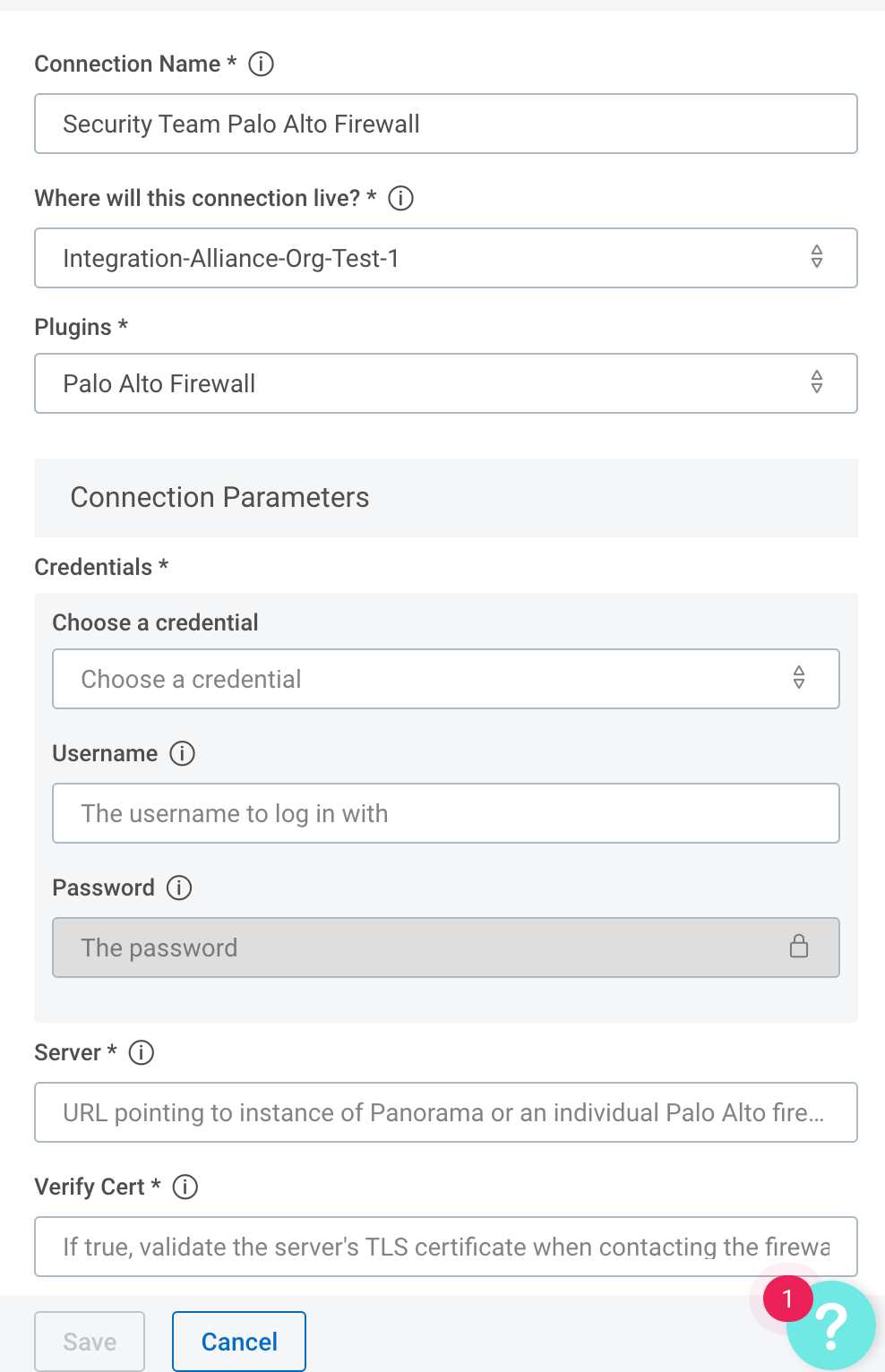Click red notification badge showing 1
This screenshot has height=1372, width=885.
787,1298
